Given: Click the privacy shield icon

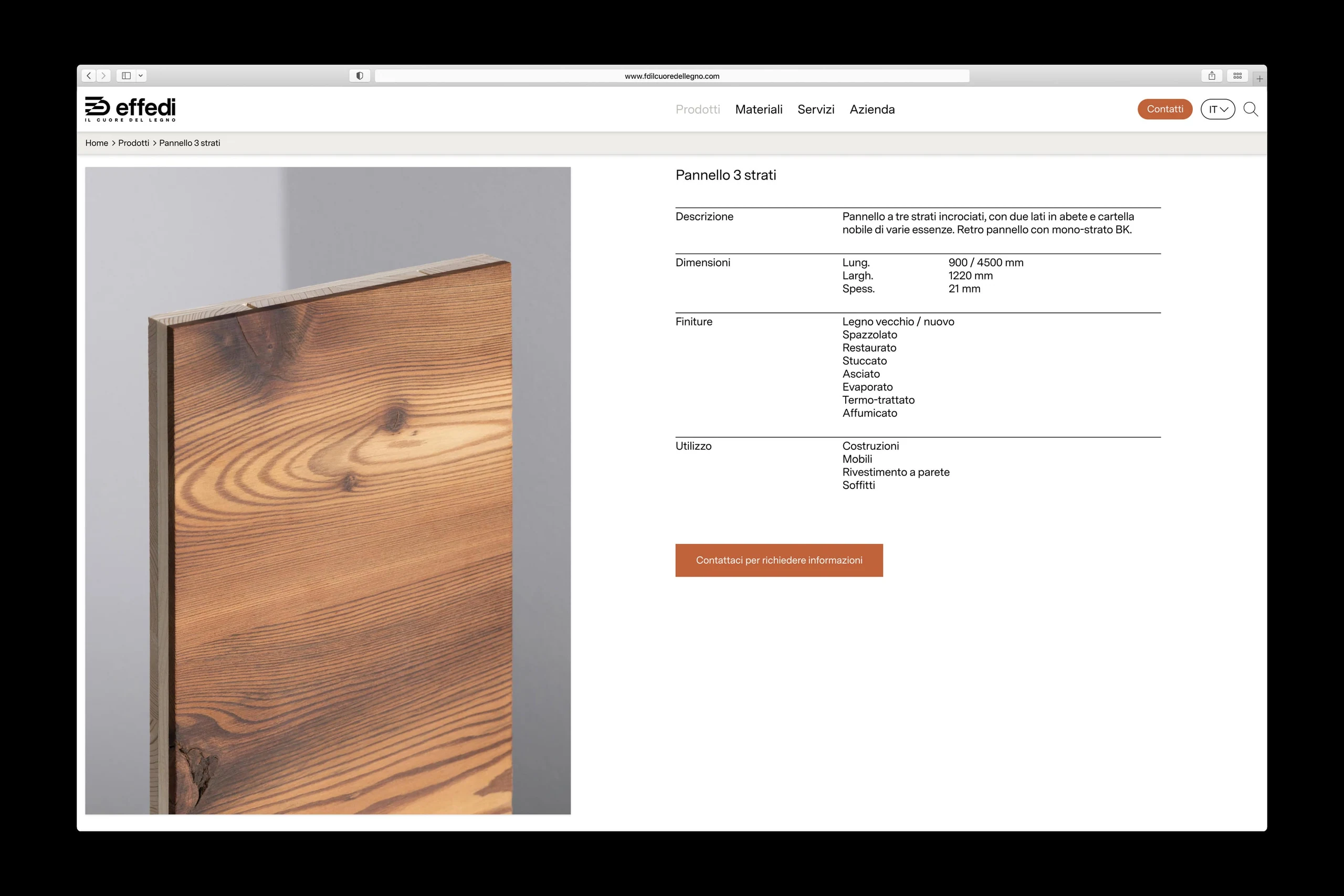Looking at the screenshot, I should point(360,76).
